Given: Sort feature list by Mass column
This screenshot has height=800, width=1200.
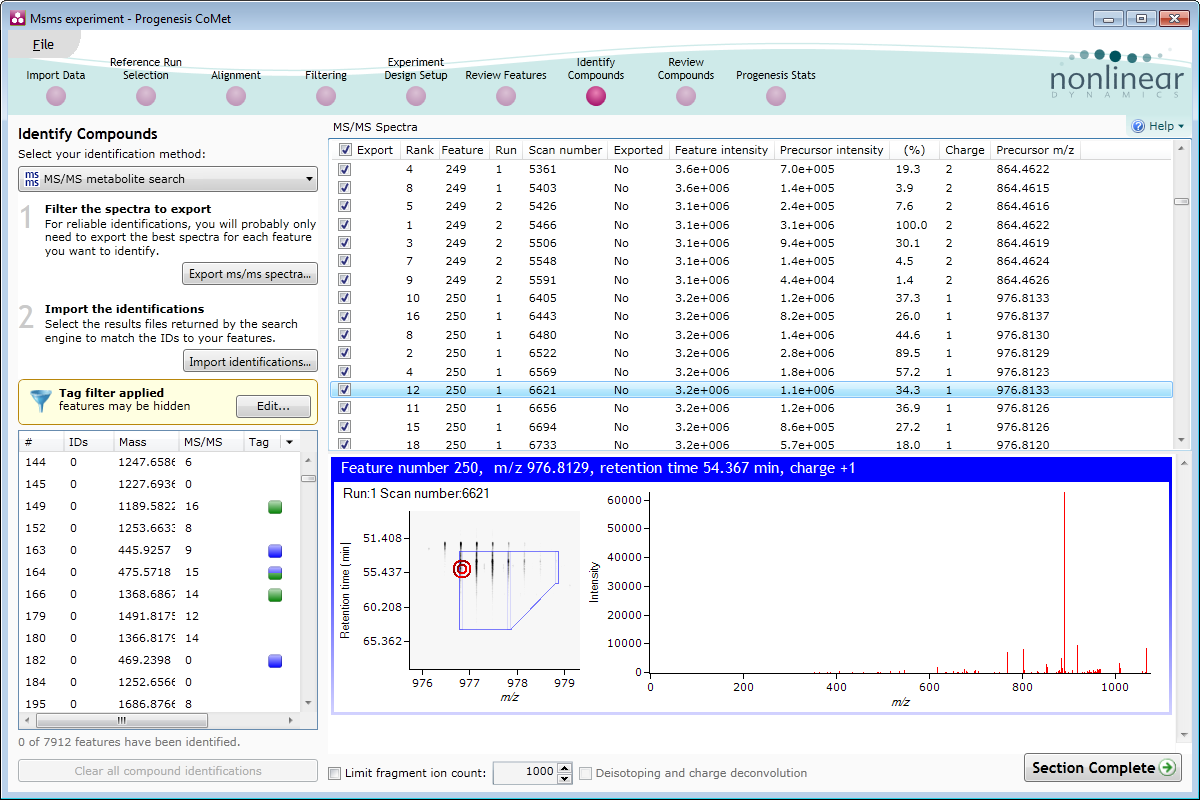Looking at the screenshot, I should pyautogui.click(x=145, y=442).
